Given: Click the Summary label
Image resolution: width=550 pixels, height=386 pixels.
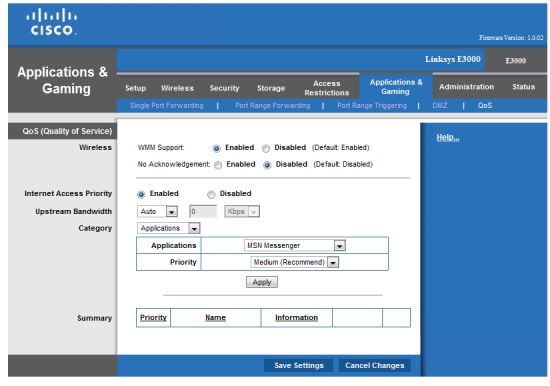Looking at the screenshot, I should click(94, 318).
